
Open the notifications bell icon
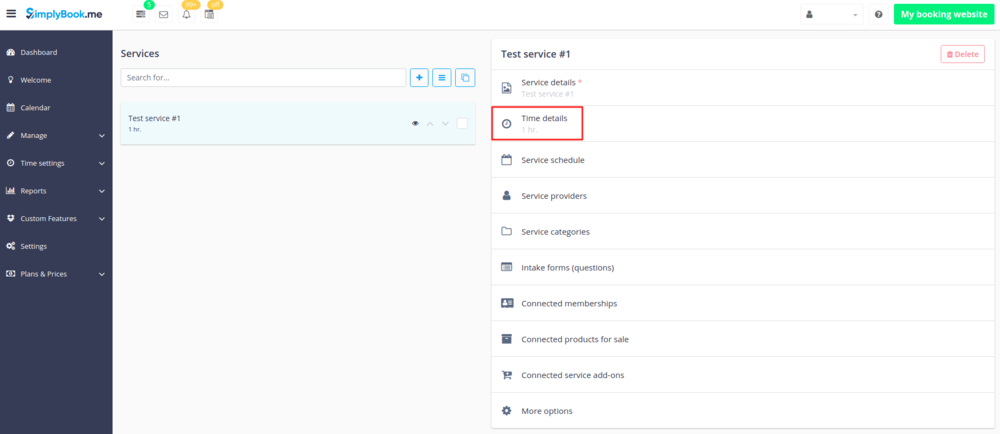(x=186, y=15)
